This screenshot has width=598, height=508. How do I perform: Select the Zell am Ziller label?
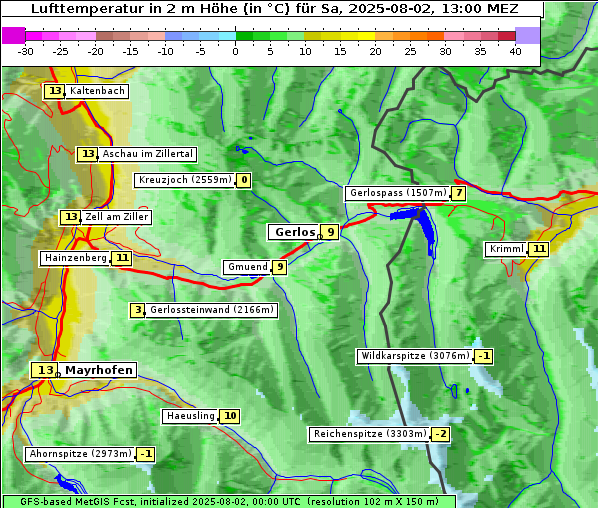[x=116, y=217]
